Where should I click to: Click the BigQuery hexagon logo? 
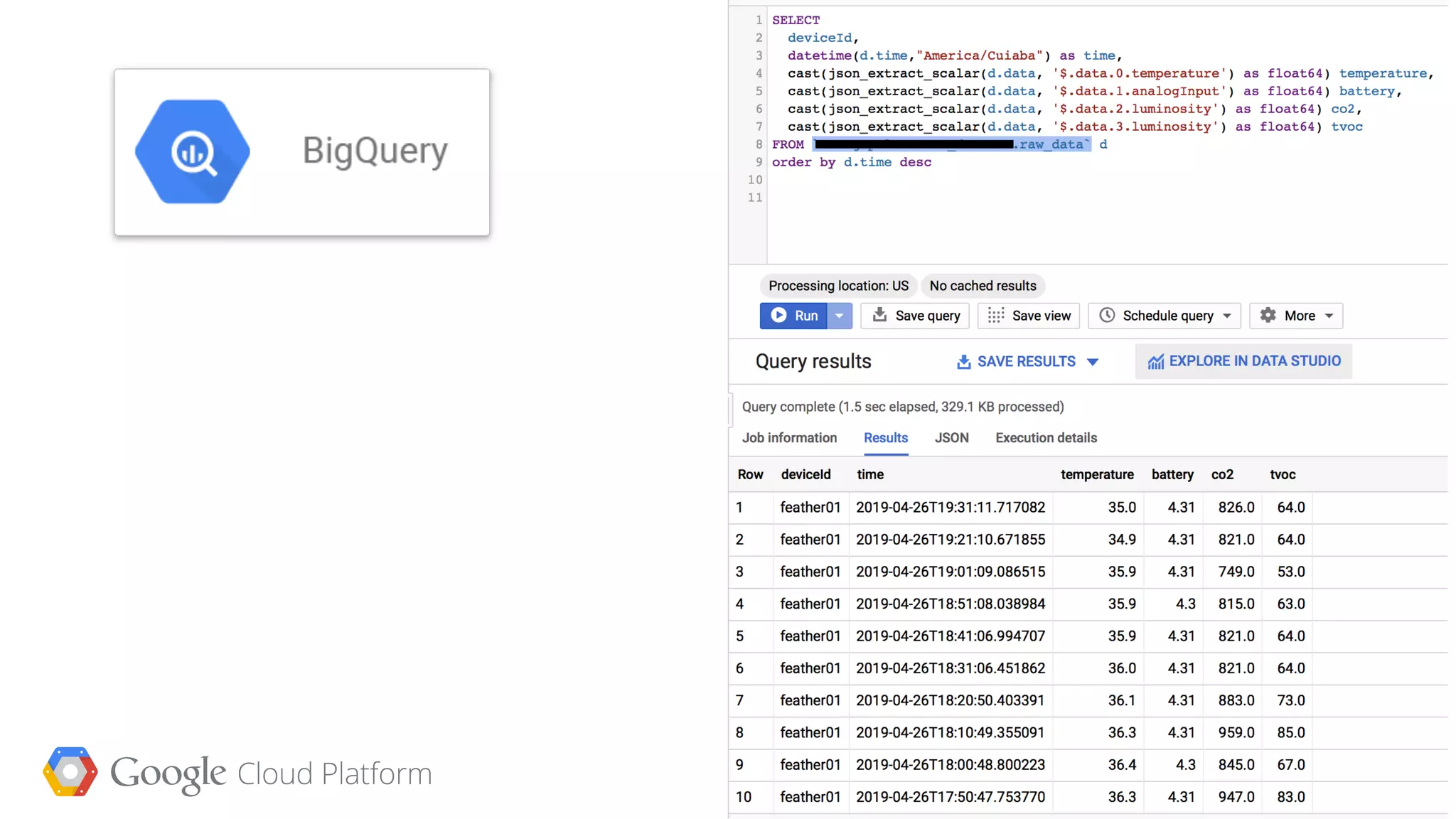[x=193, y=151]
